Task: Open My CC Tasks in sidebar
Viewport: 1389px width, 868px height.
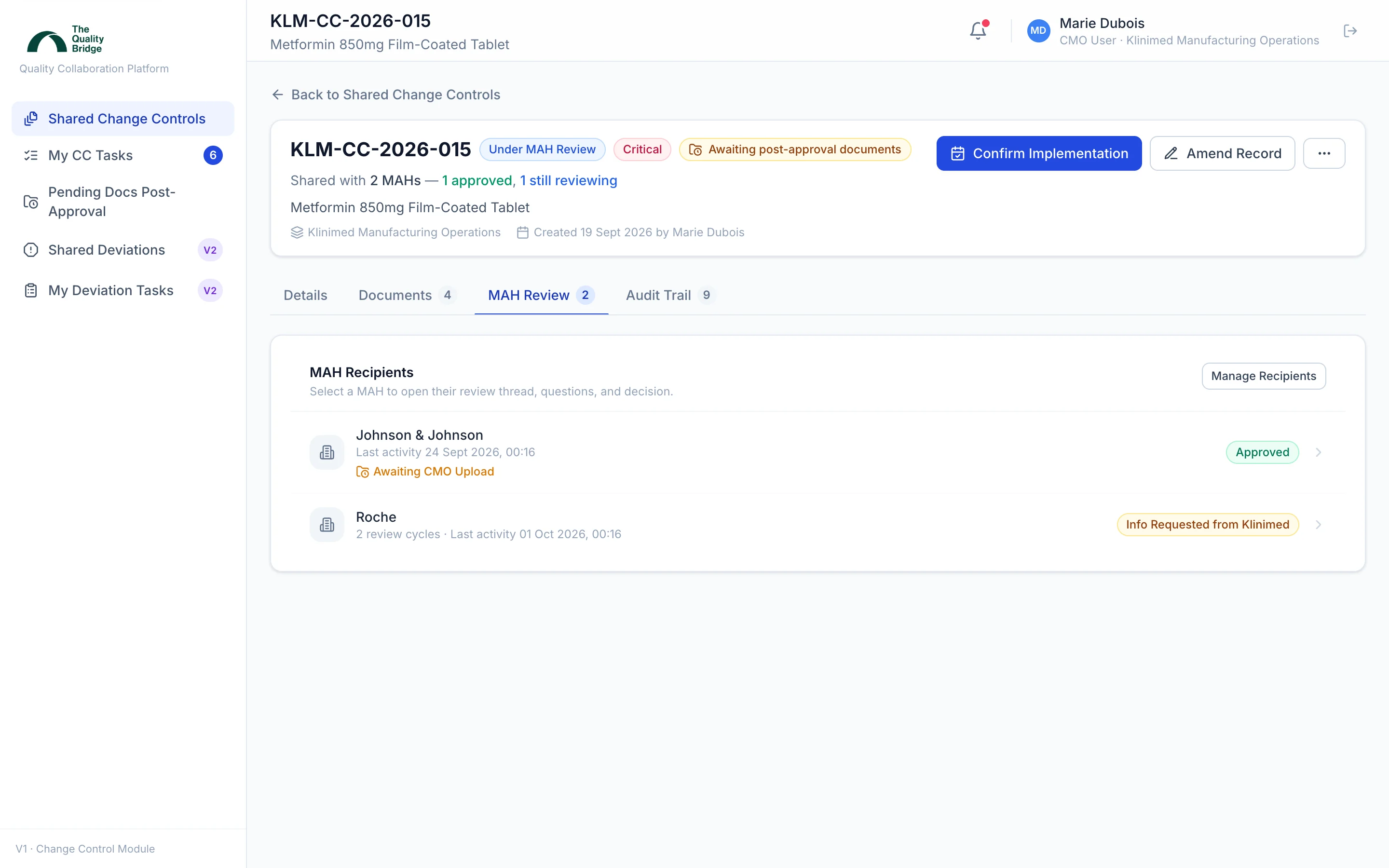Action: click(123, 155)
